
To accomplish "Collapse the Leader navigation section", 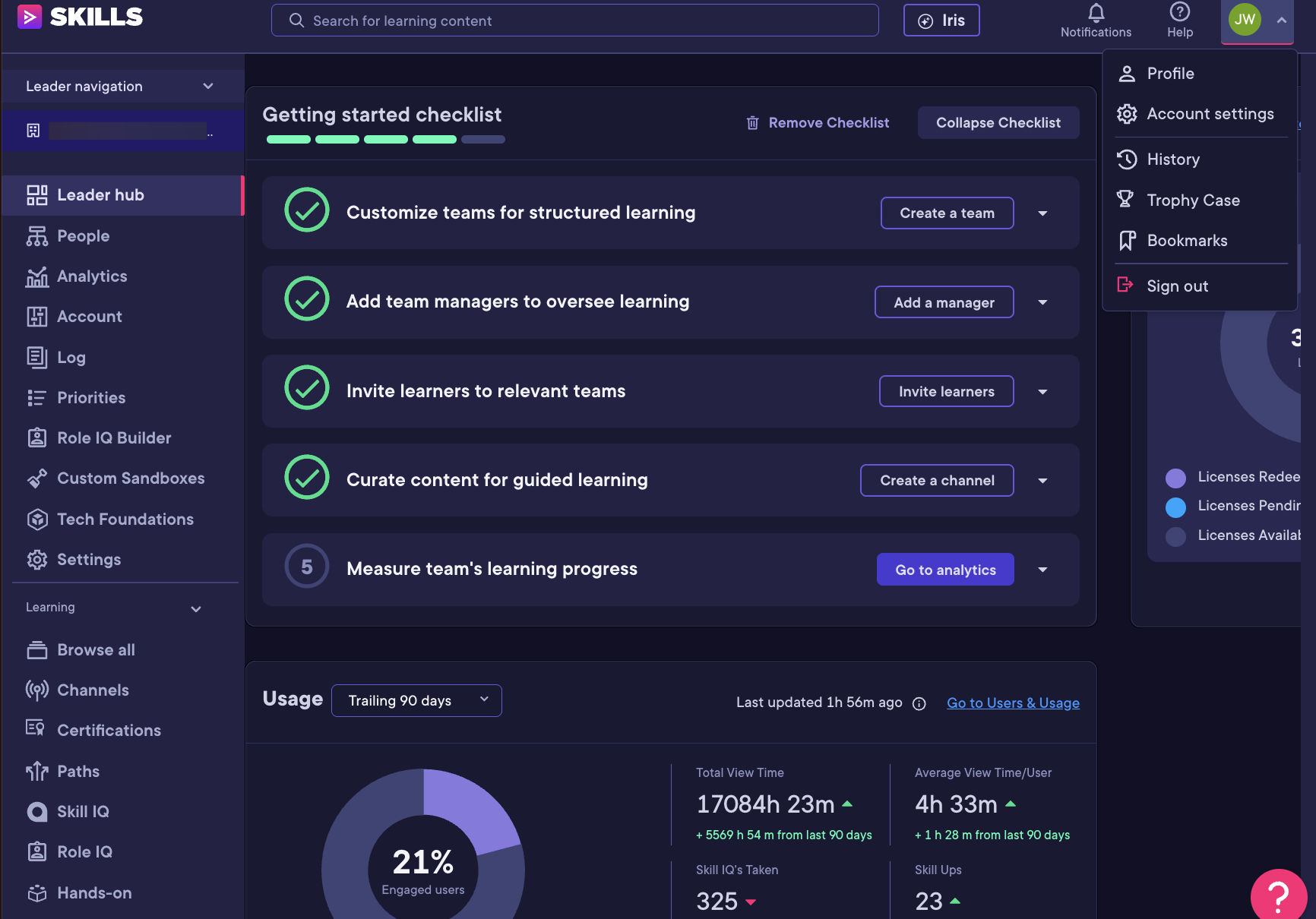I will (207, 87).
